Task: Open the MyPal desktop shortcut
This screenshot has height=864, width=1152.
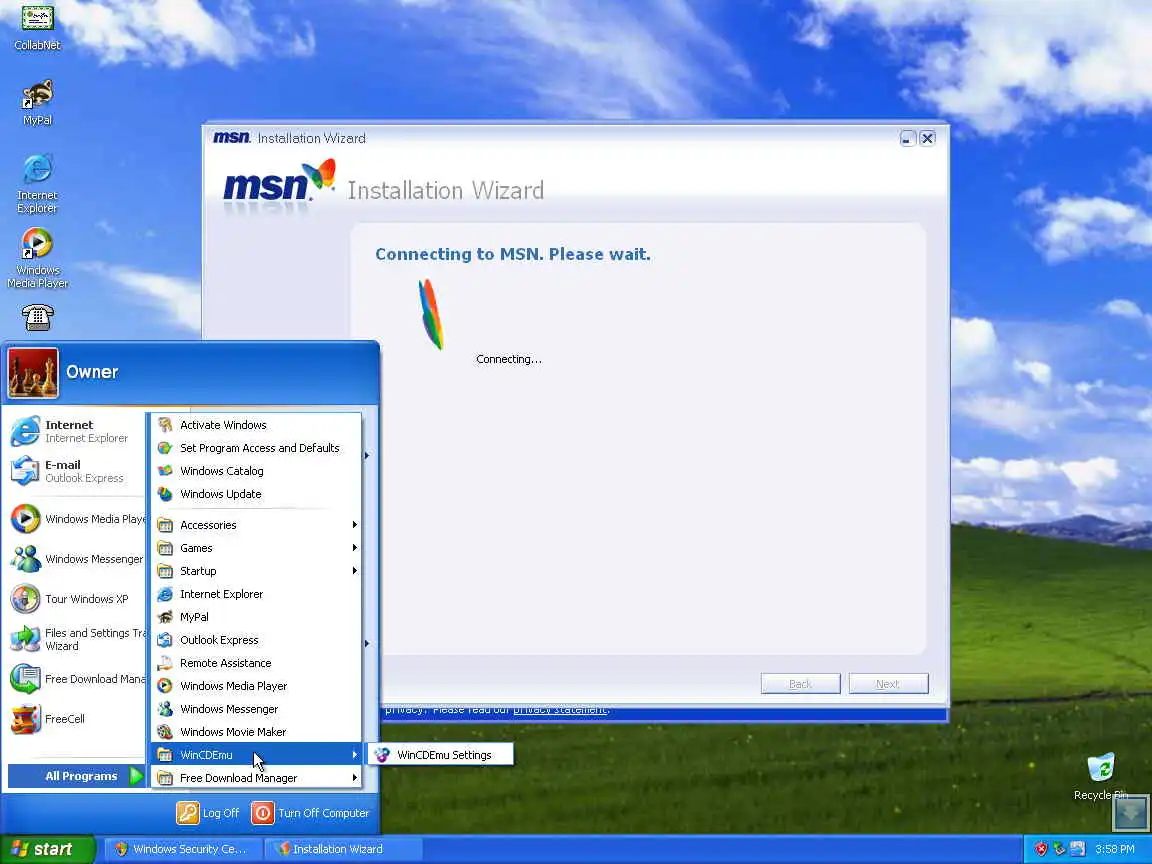Action: pyautogui.click(x=37, y=103)
